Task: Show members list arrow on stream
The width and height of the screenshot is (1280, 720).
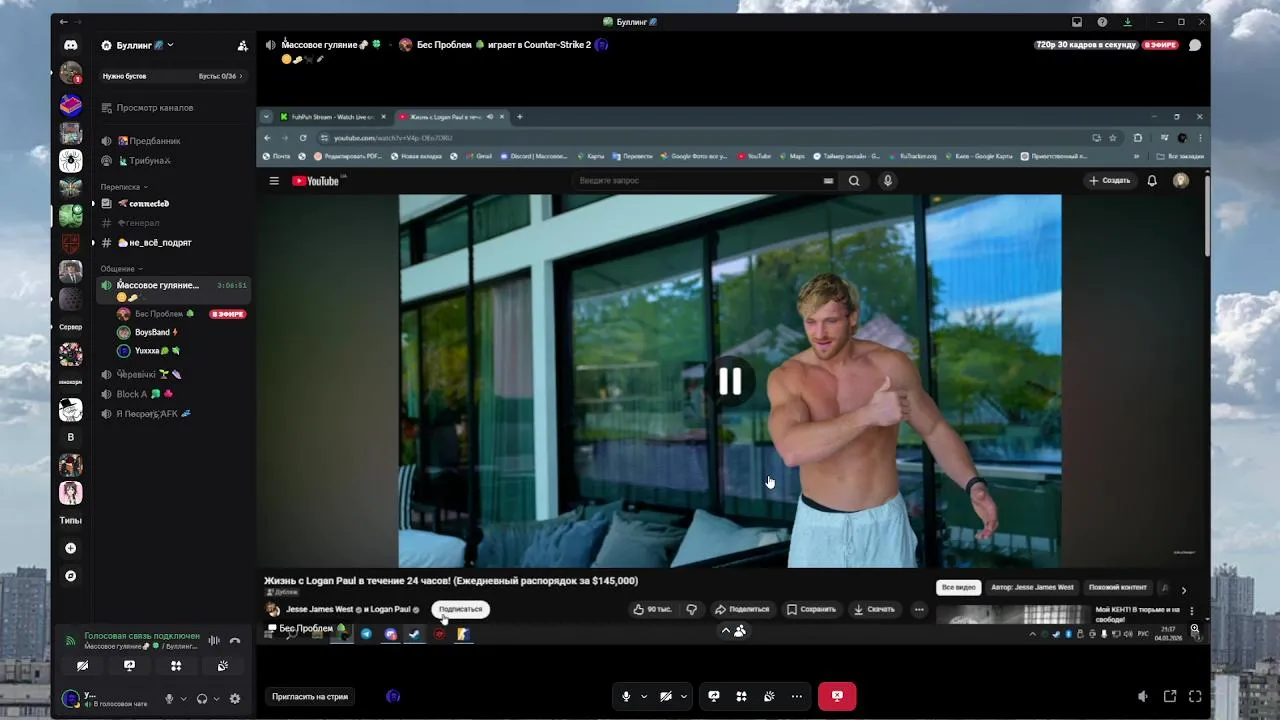Action: point(732,630)
